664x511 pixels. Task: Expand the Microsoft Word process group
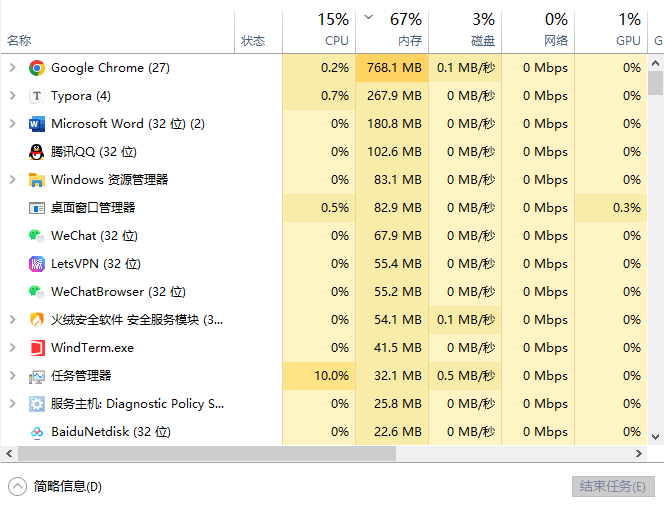pos(13,124)
